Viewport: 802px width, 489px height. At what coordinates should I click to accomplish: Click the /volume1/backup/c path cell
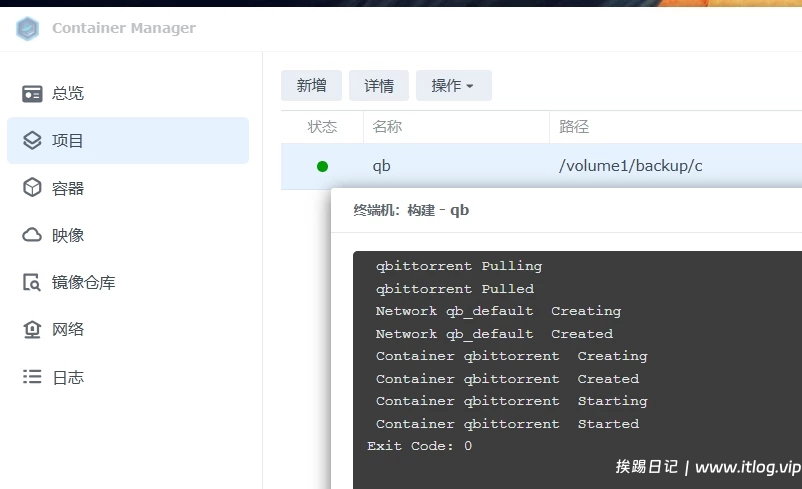[x=630, y=166]
